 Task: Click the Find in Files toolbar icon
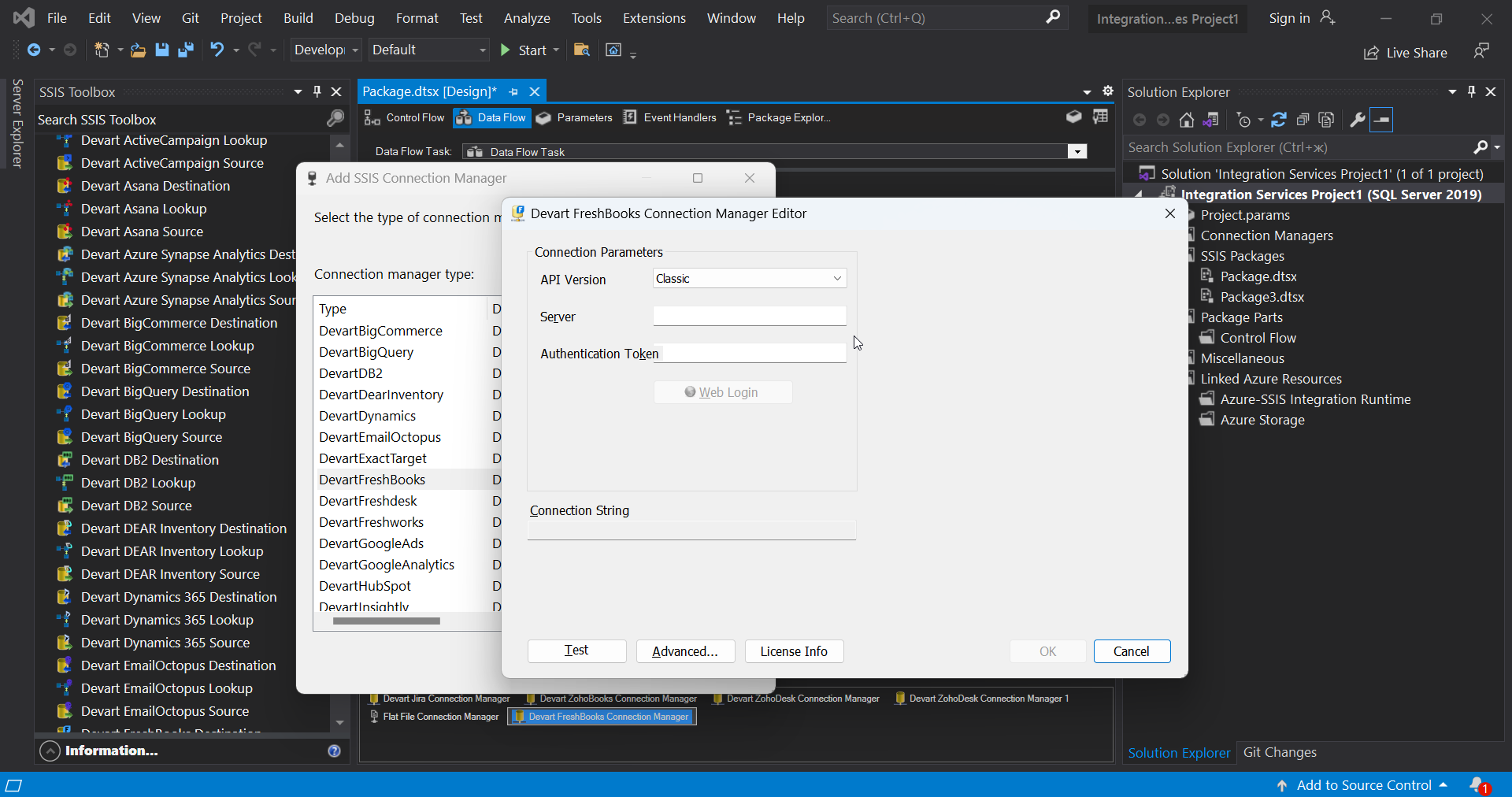click(582, 50)
